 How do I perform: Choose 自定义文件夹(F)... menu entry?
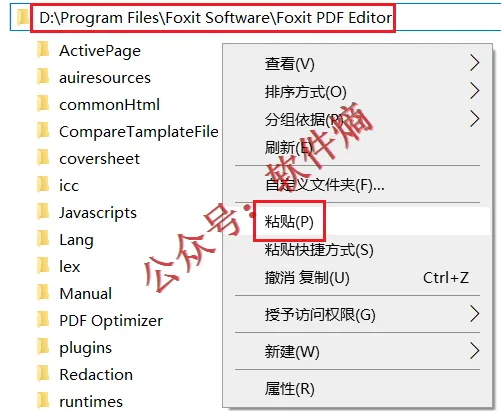tap(357, 184)
